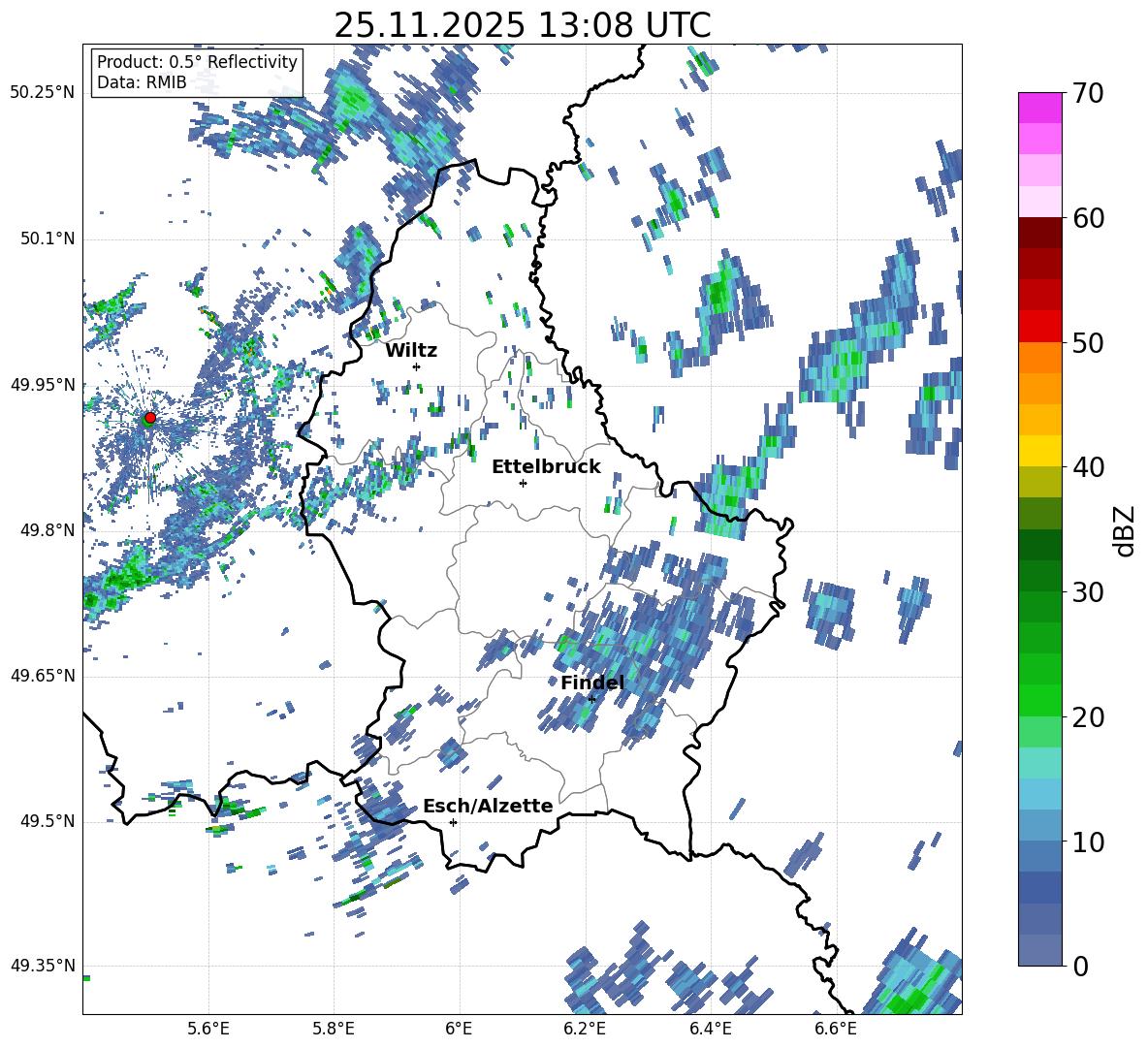Click the 40 tick on the colorbar
Screen dimensions: 1148x1048
[1089, 467]
